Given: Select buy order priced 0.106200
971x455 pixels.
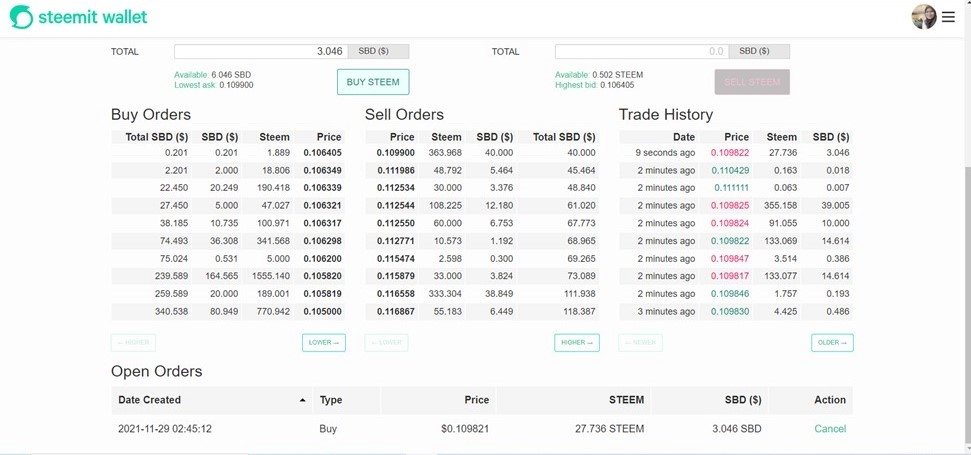Looking at the screenshot, I should point(228,259).
